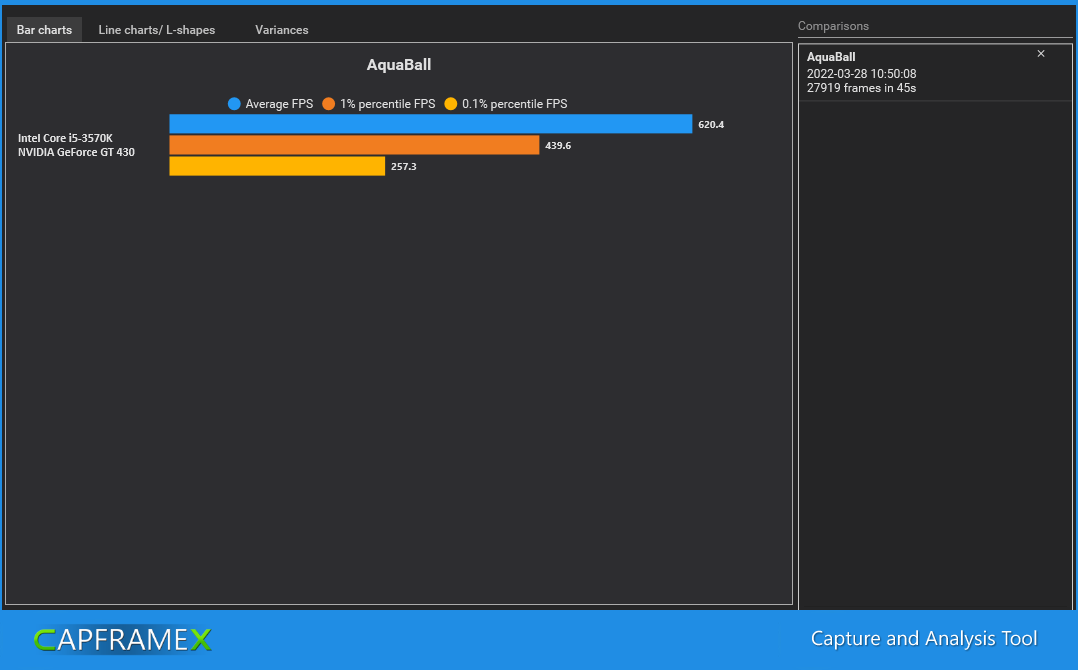Image resolution: width=1078 pixels, height=670 pixels.
Task: Click the 2022-03-28 10:50:08 timestamp
Action: click(861, 74)
